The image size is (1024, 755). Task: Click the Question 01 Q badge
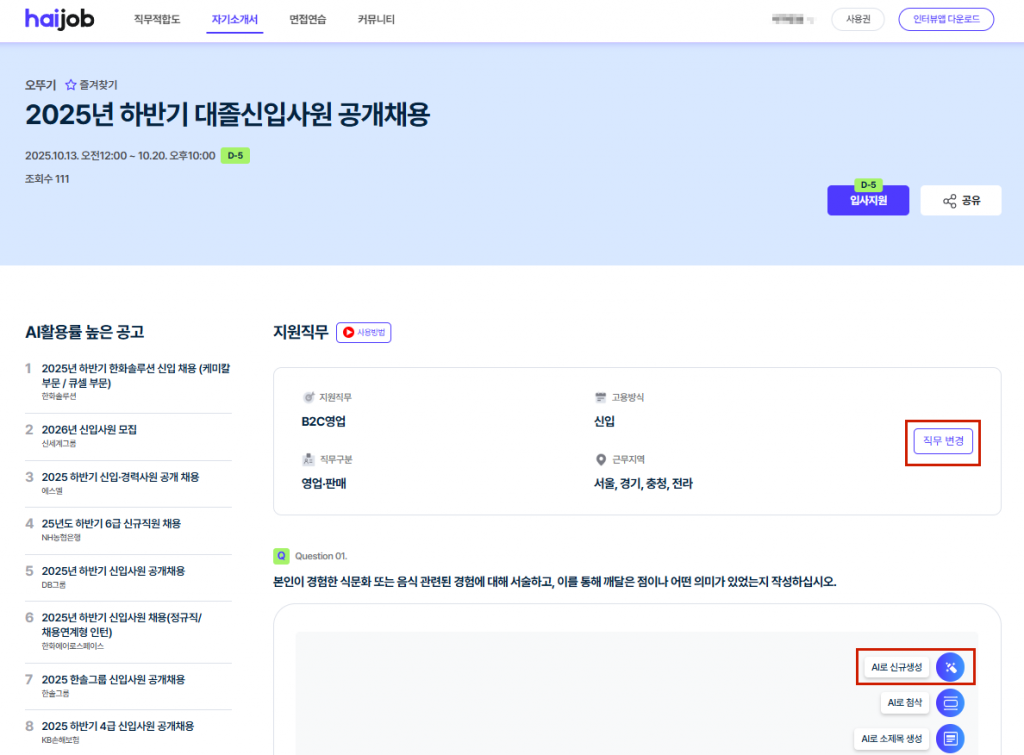pyautogui.click(x=281, y=555)
